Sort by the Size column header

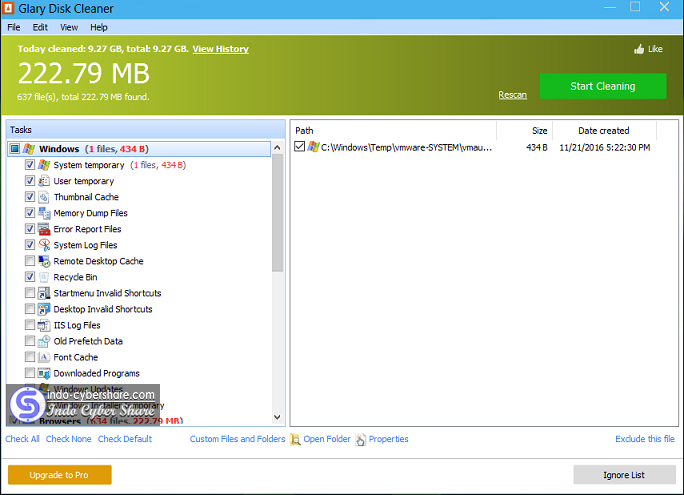525,130
